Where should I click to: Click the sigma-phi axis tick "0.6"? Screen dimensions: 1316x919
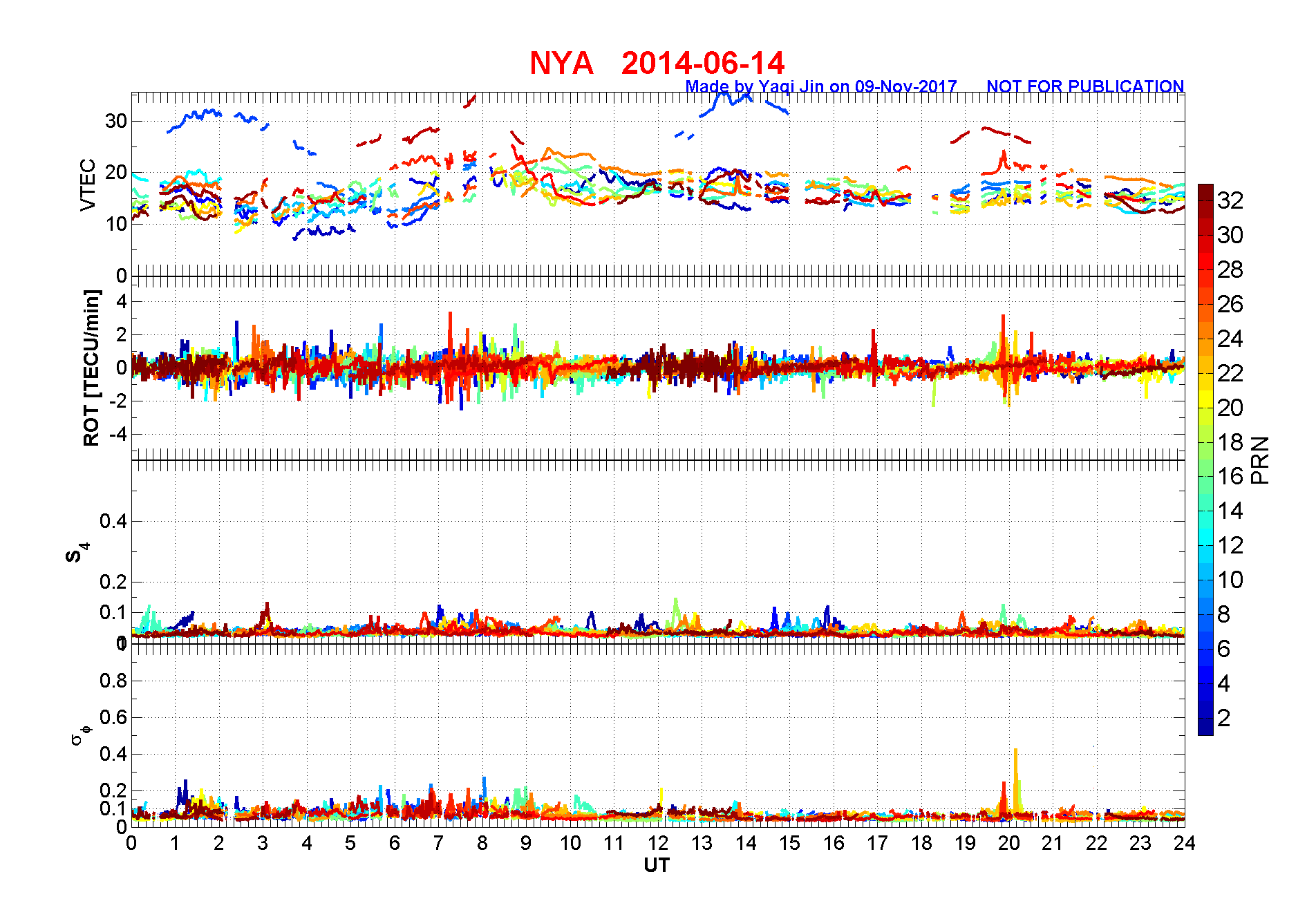tap(113, 717)
